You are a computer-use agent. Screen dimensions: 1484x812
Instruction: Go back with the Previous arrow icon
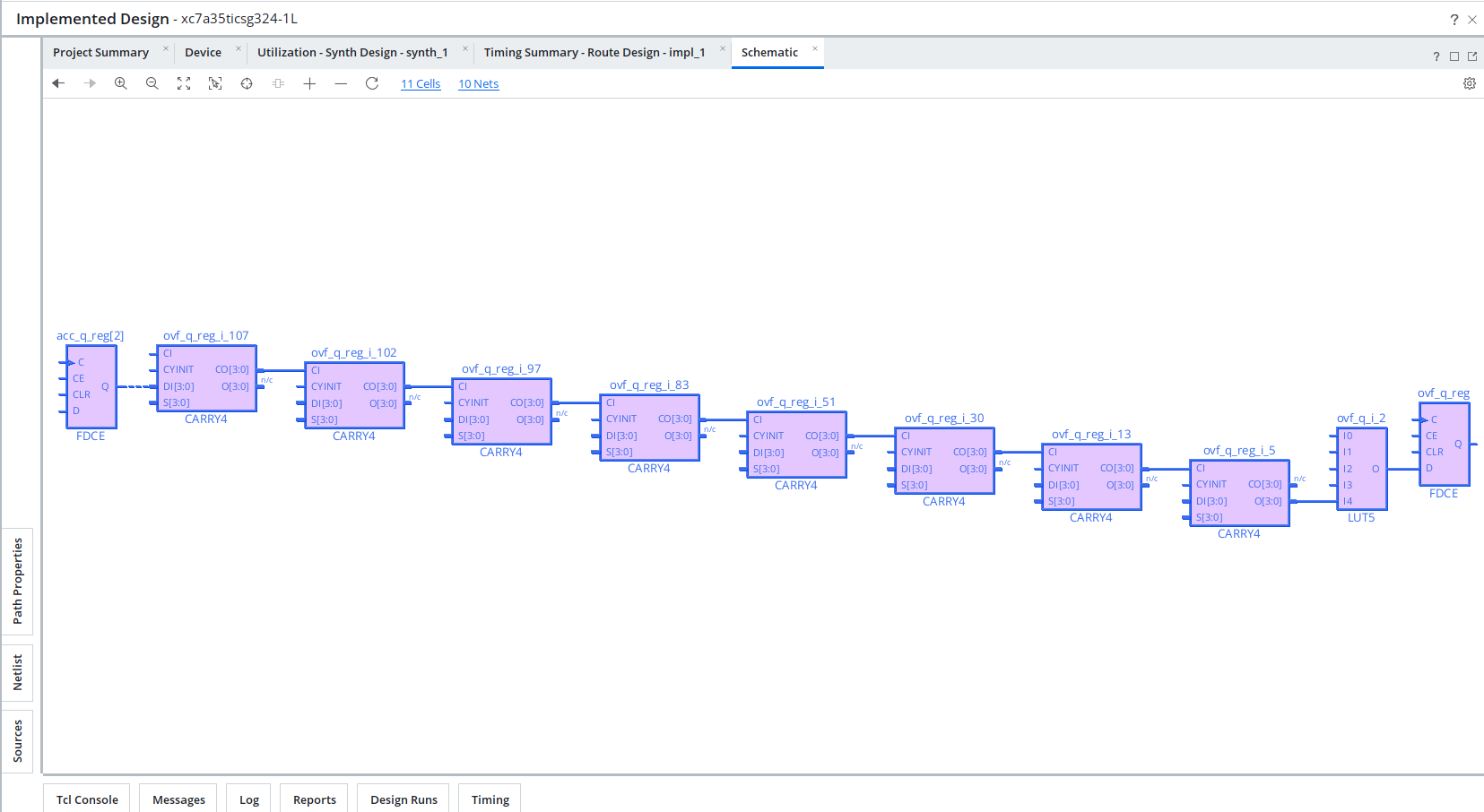[x=58, y=83]
